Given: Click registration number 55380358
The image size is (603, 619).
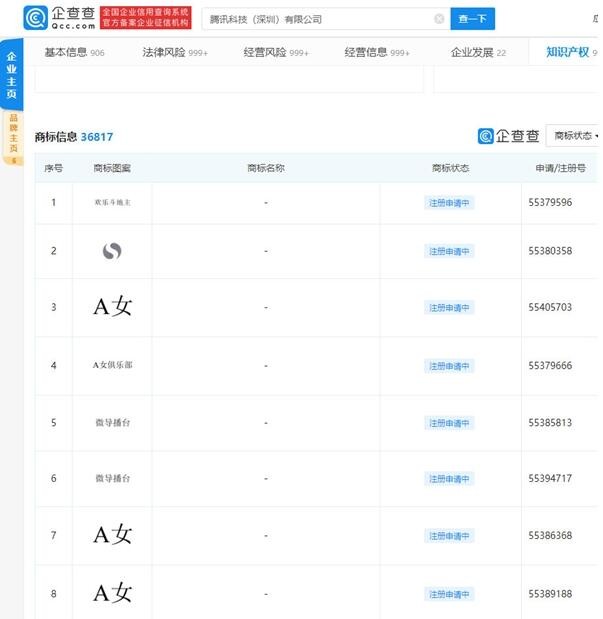Looking at the screenshot, I should point(550,251).
